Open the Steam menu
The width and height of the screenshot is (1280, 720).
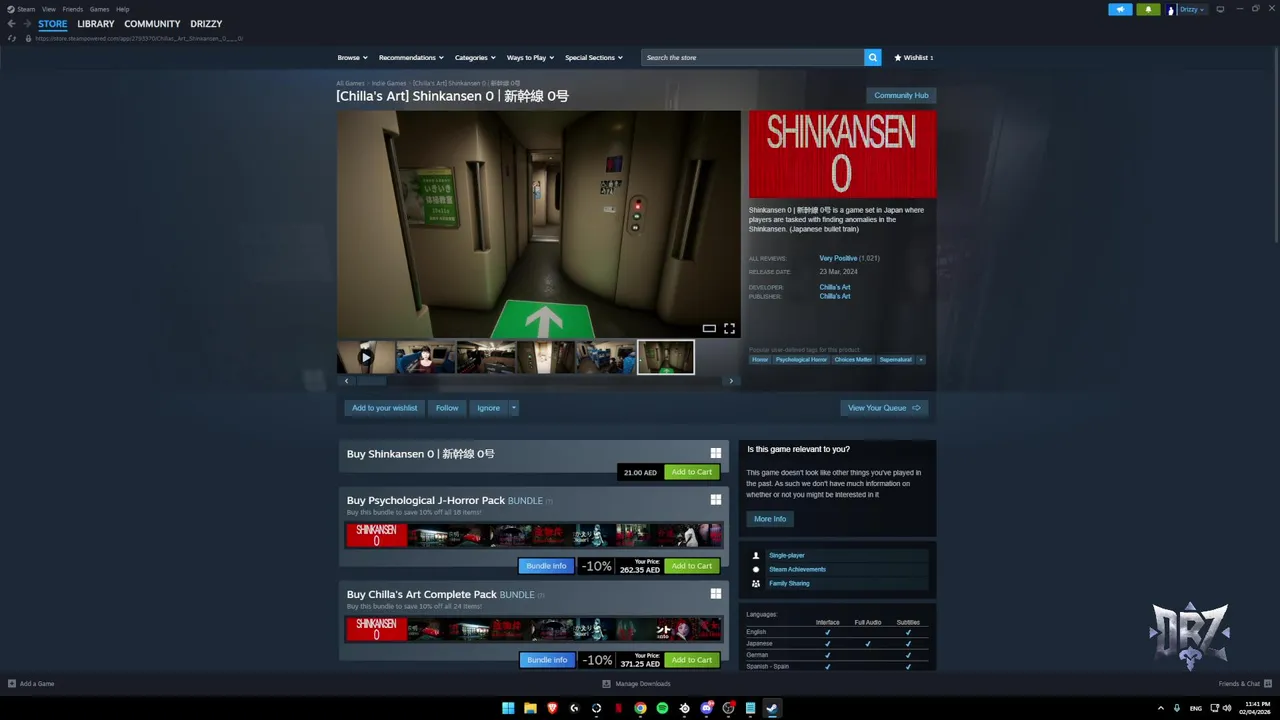pyautogui.click(x=21, y=9)
